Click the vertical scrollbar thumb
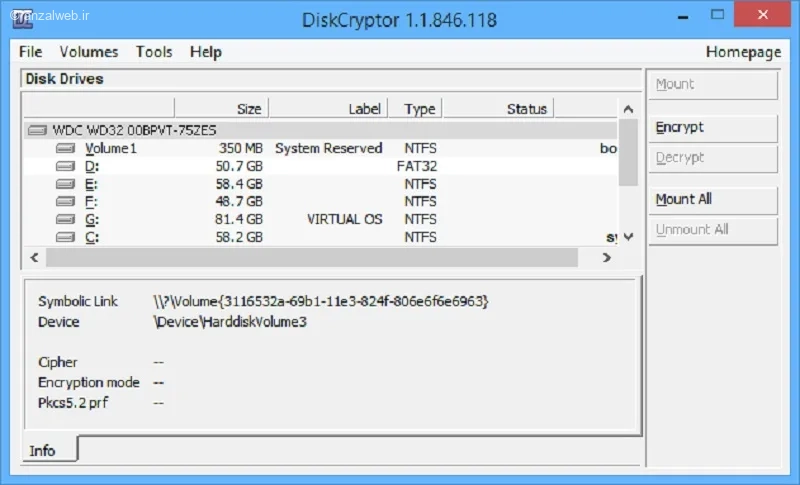Viewport: 800px width, 485px height. (x=629, y=152)
